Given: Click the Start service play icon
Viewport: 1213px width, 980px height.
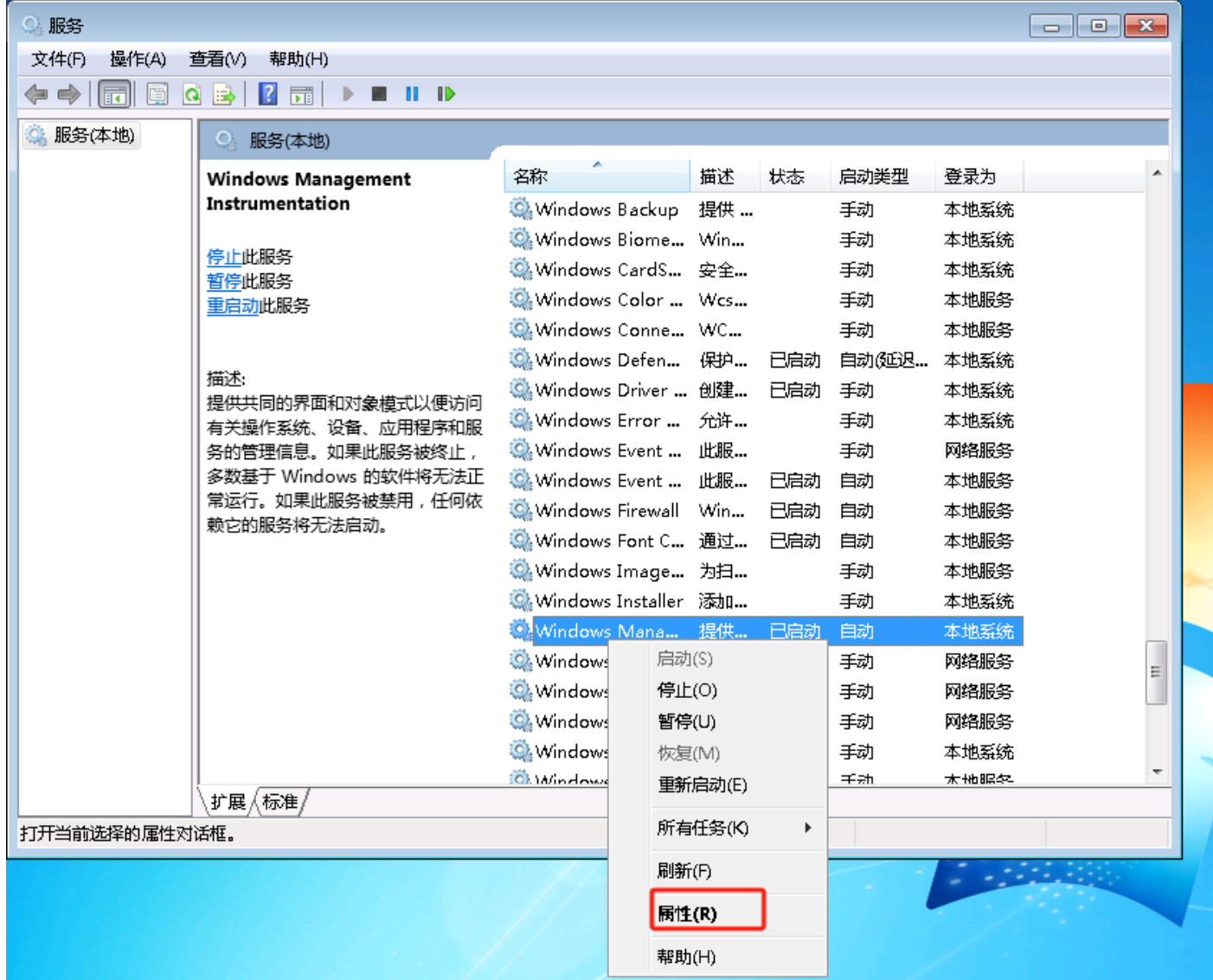Looking at the screenshot, I should 348,93.
